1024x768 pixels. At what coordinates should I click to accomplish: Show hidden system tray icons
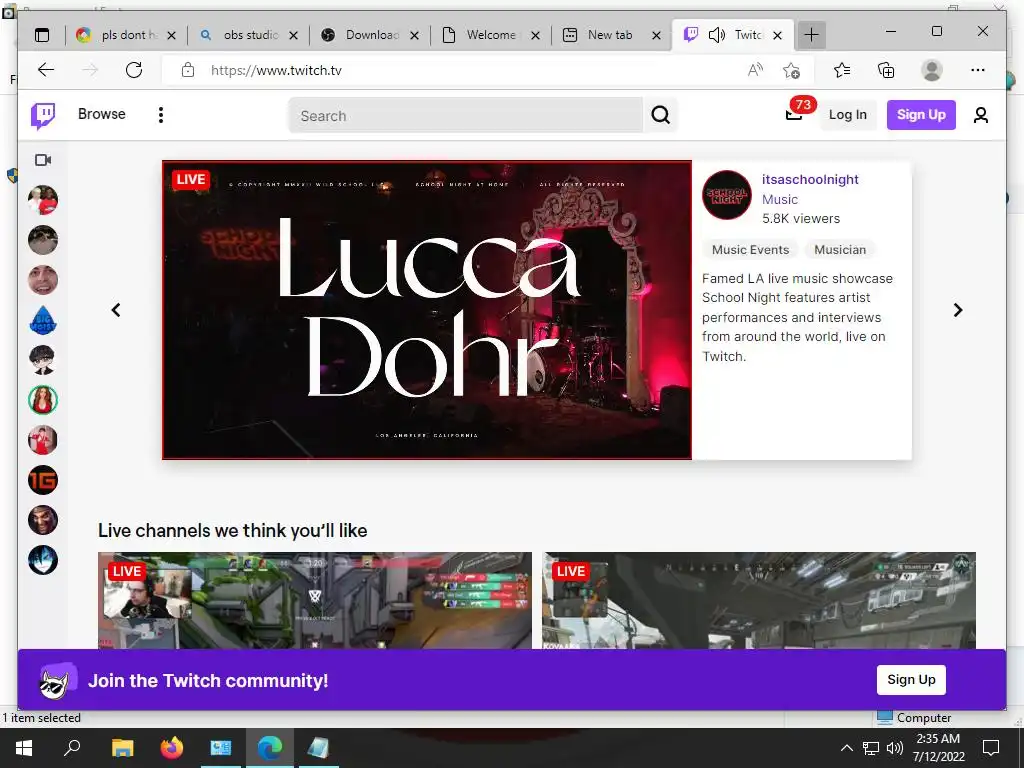846,748
